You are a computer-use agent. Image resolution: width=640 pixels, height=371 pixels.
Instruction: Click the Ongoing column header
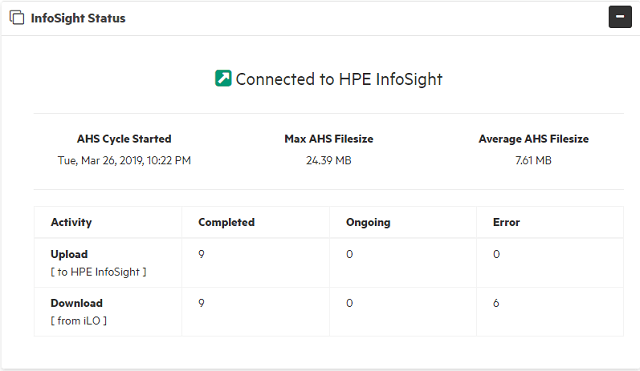coord(368,222)
